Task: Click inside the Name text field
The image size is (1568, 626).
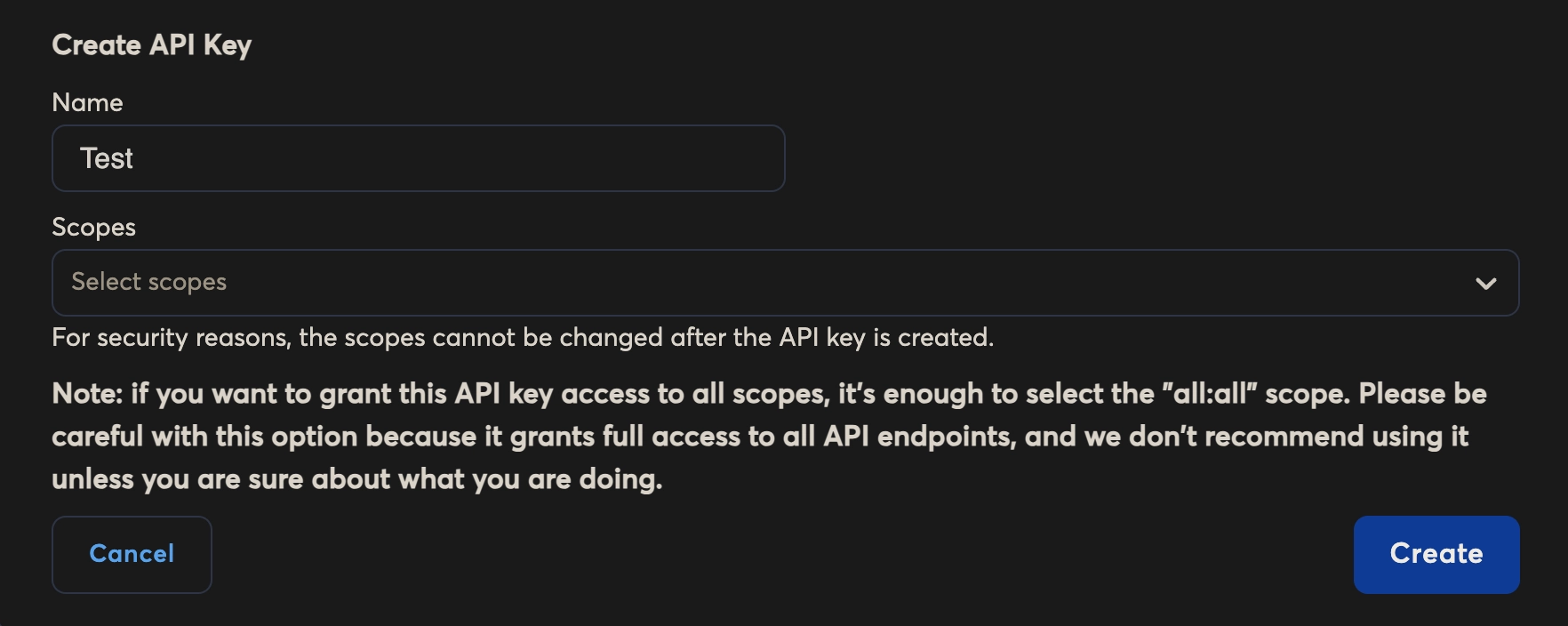Action: click(418, 157)
